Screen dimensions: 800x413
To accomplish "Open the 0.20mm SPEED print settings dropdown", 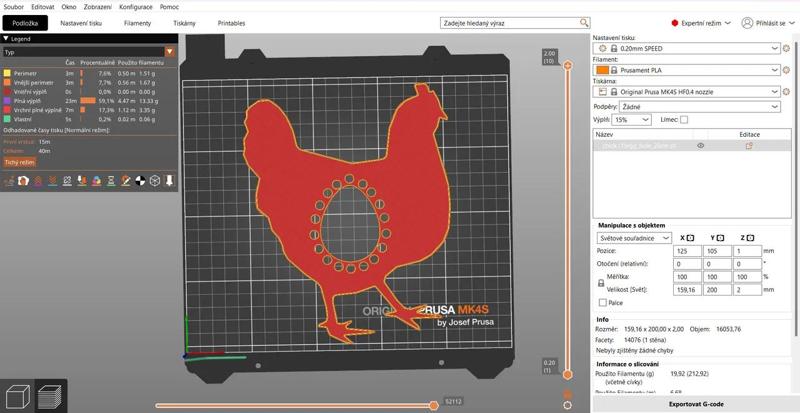I will click(x=687, y=48).
